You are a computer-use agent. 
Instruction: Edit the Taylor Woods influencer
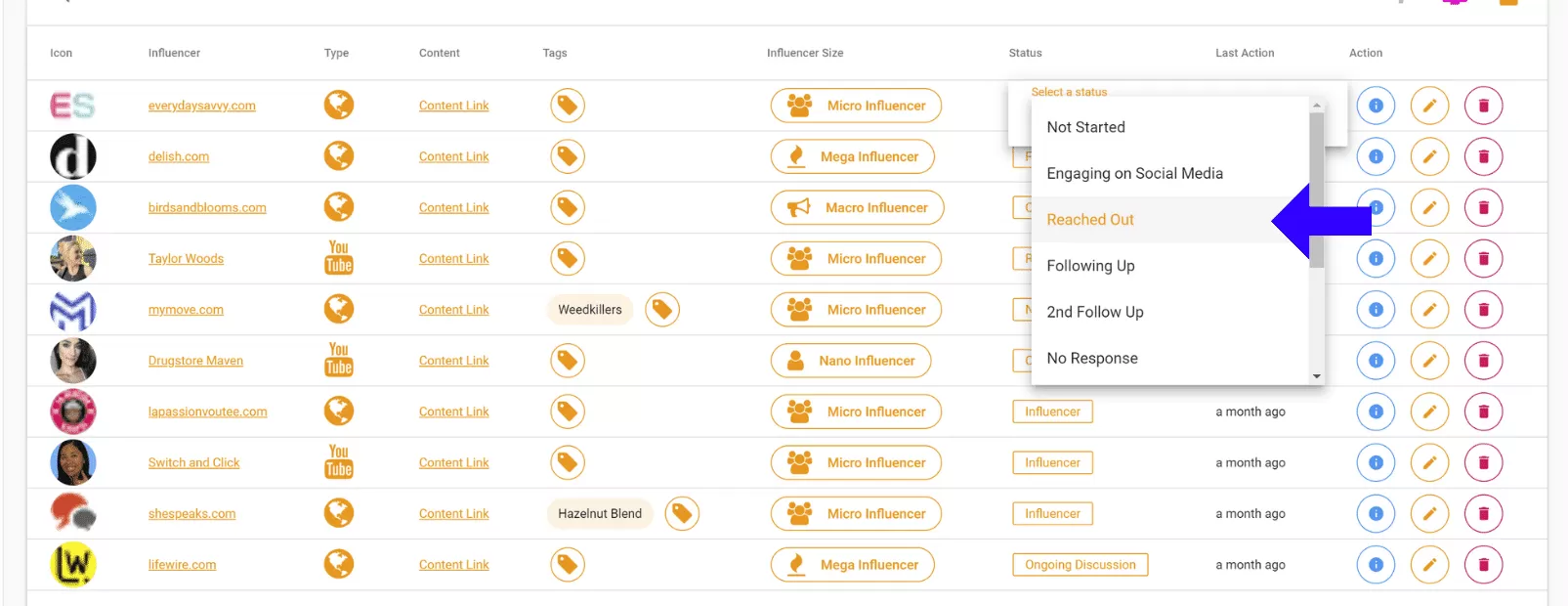tap(1429, 259)
